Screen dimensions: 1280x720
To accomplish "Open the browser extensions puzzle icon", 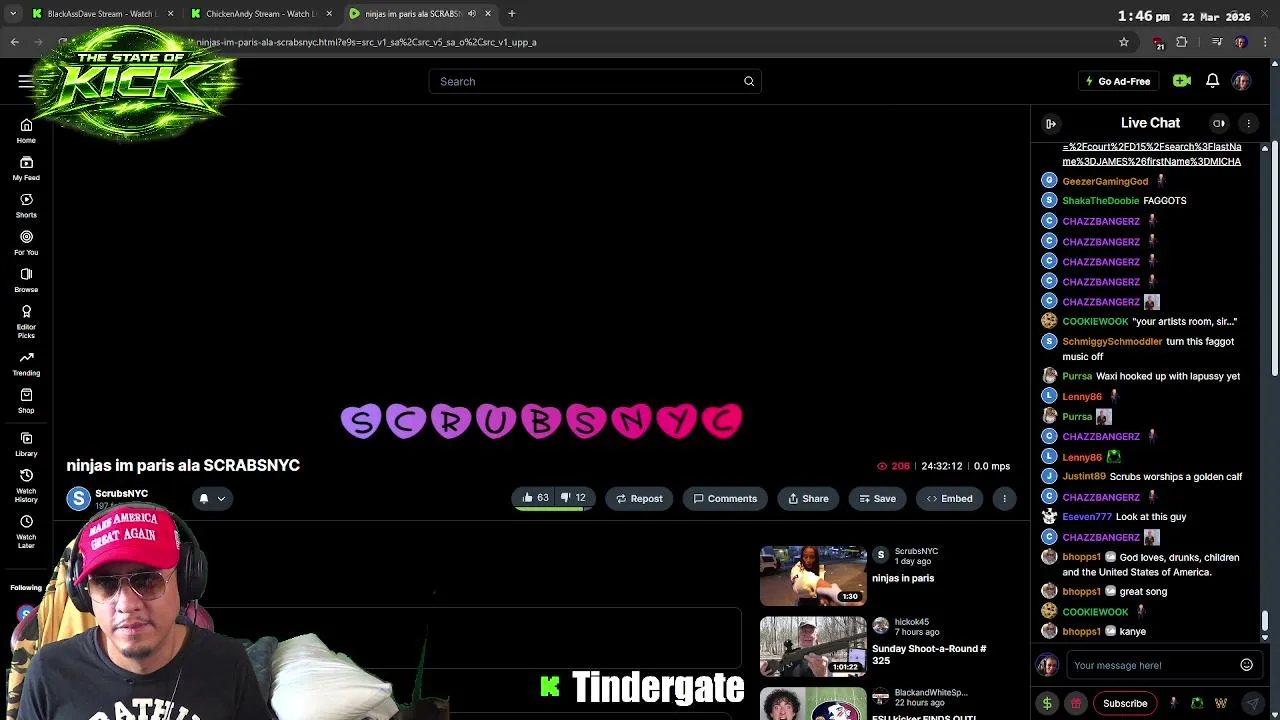I will click(1182, 42).
